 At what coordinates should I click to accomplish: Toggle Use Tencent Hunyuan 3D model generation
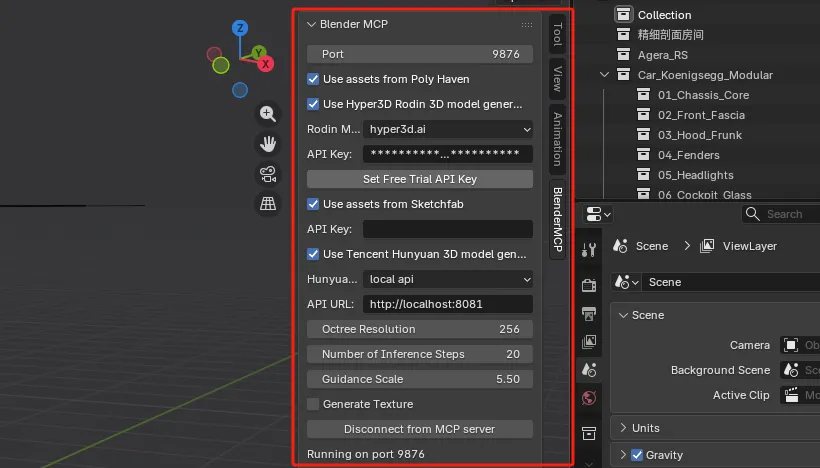313,254
